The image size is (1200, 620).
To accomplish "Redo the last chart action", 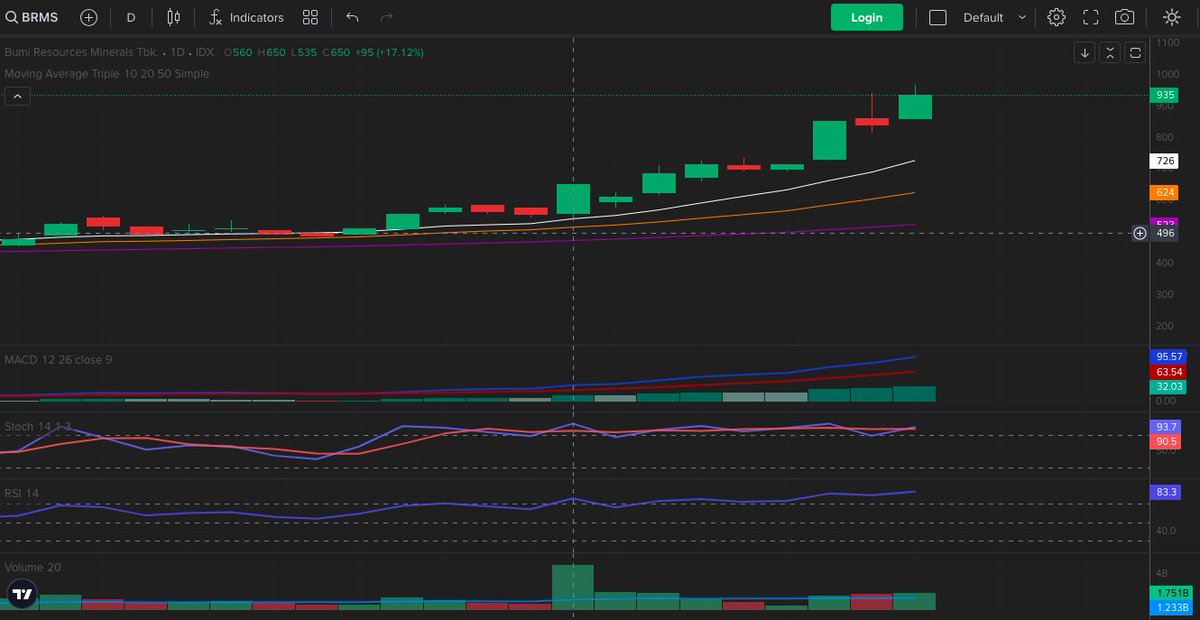I will (387, 17).
